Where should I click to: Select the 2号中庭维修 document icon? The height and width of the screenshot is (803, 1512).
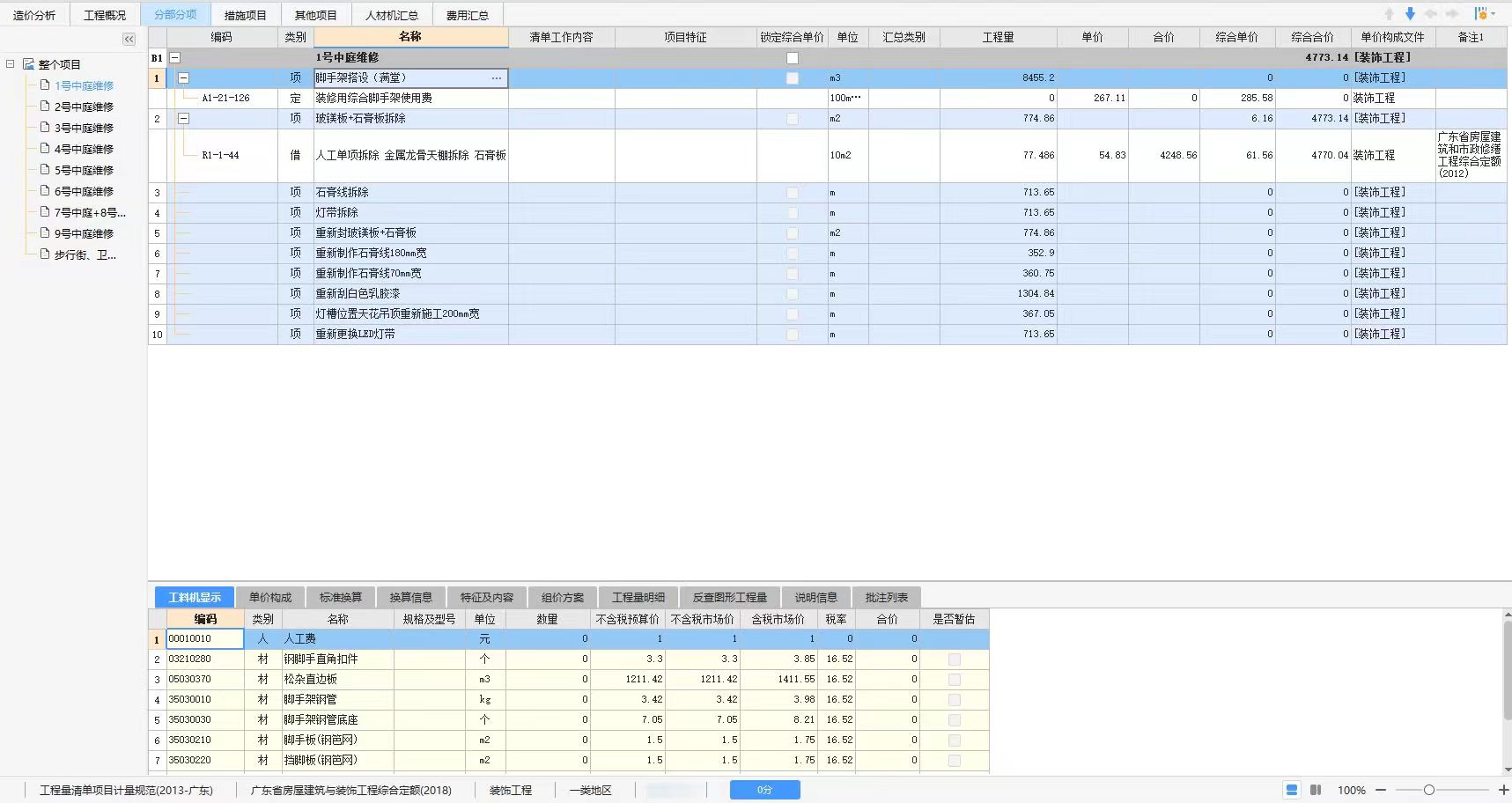point(45,107)
